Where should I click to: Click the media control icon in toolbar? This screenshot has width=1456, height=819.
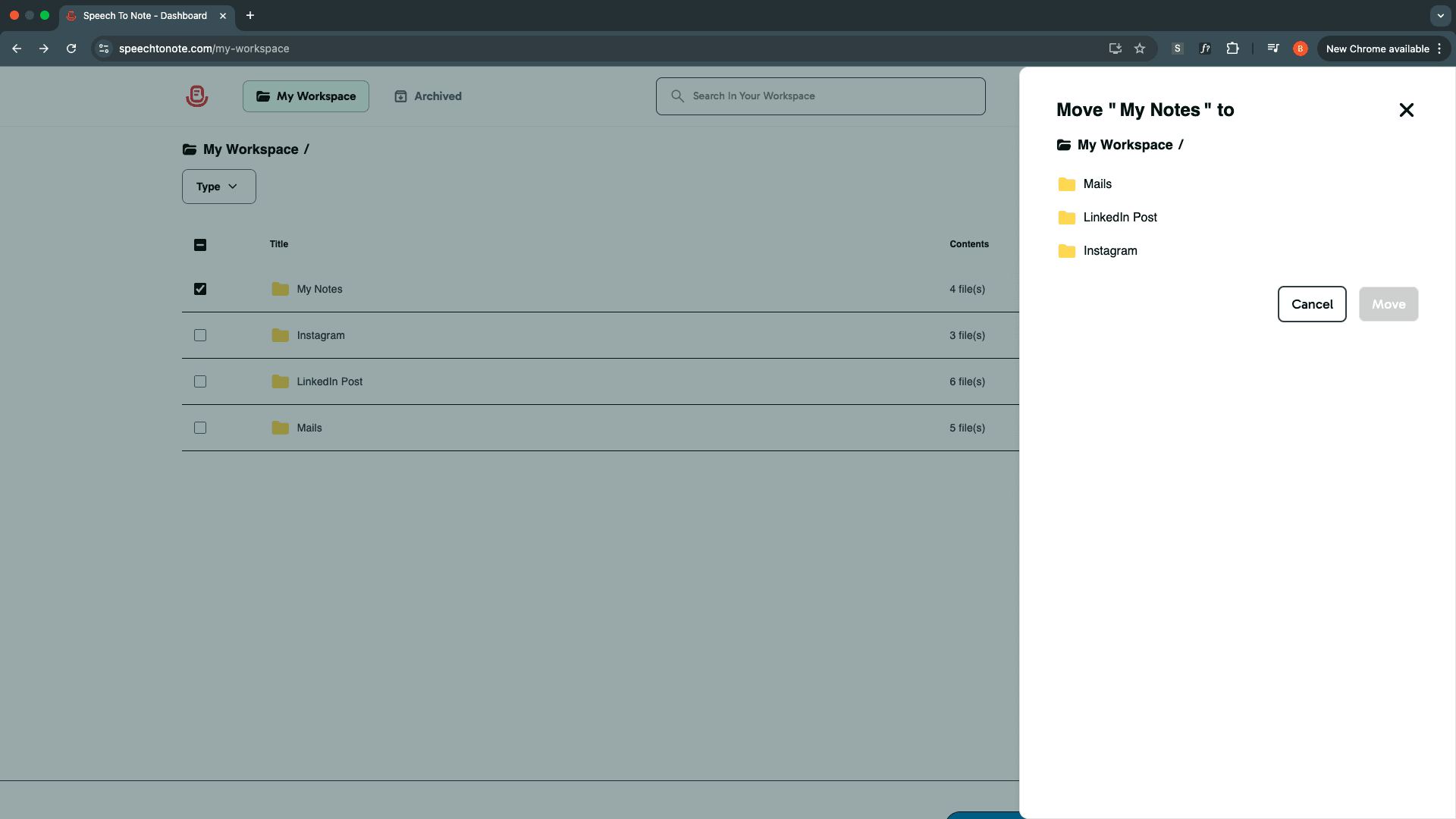tap(1272, 49)
